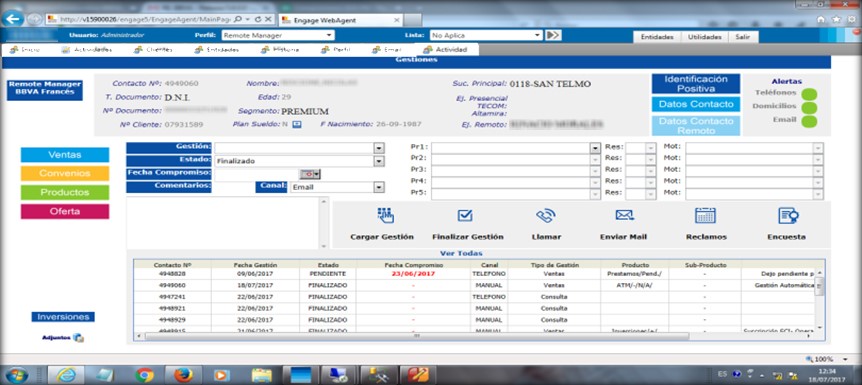Click the Plan Sueldo card icon
The height and width of the screenshot is (385, 862).
(x=297, y=124)
